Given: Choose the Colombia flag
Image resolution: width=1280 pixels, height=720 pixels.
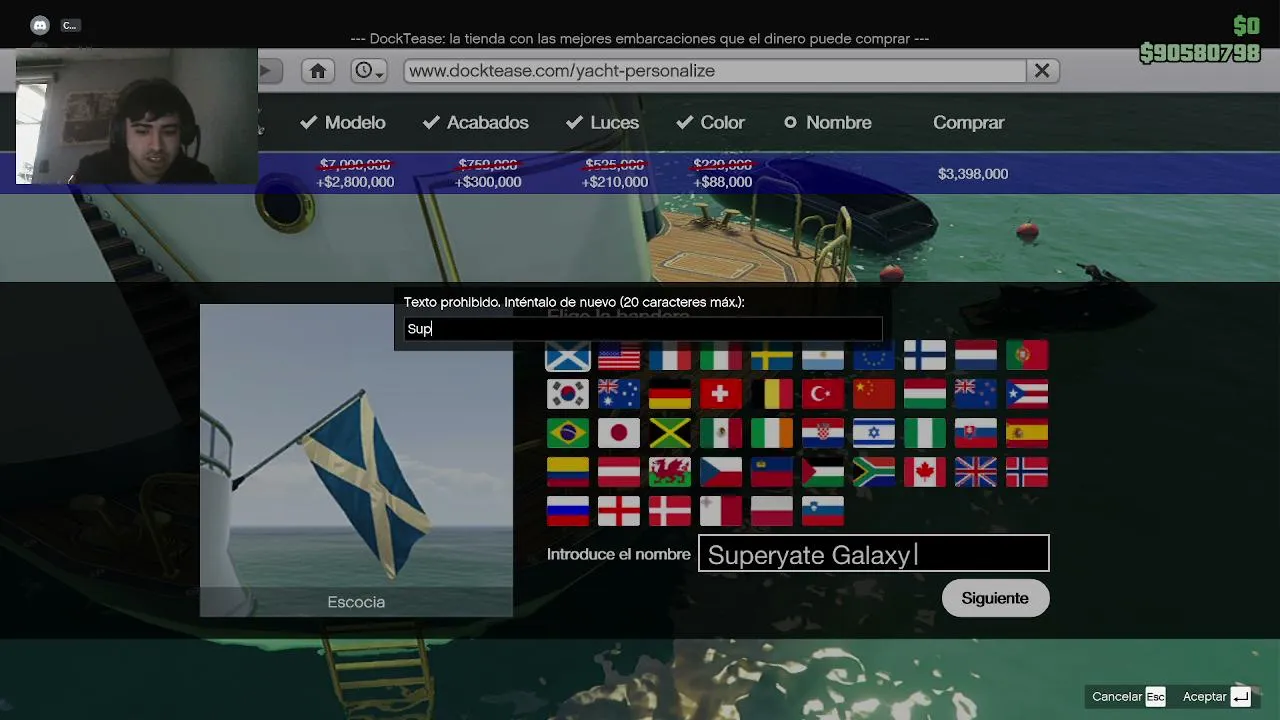Looking at the screenshot, I should tap(568, 472).
